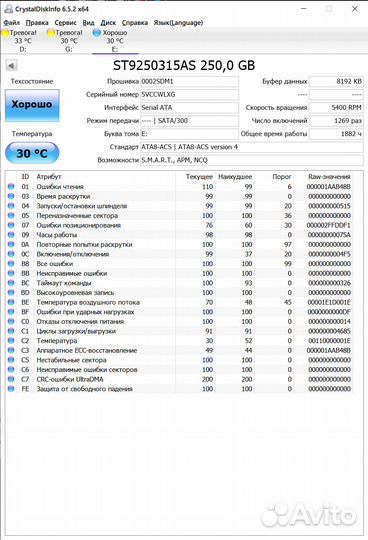Click the blue Хорошо health status button
The width and height of the screenshot is (368, 540).
tap(32, 105)
